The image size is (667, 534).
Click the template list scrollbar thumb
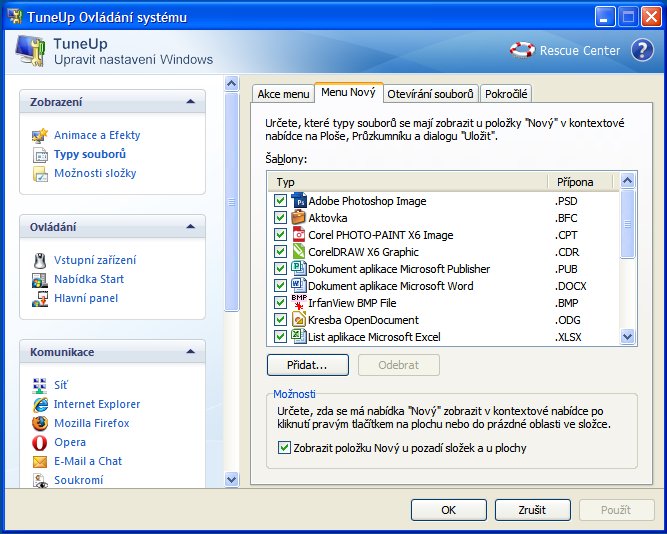pyautogui.click(x=627, y=224)
